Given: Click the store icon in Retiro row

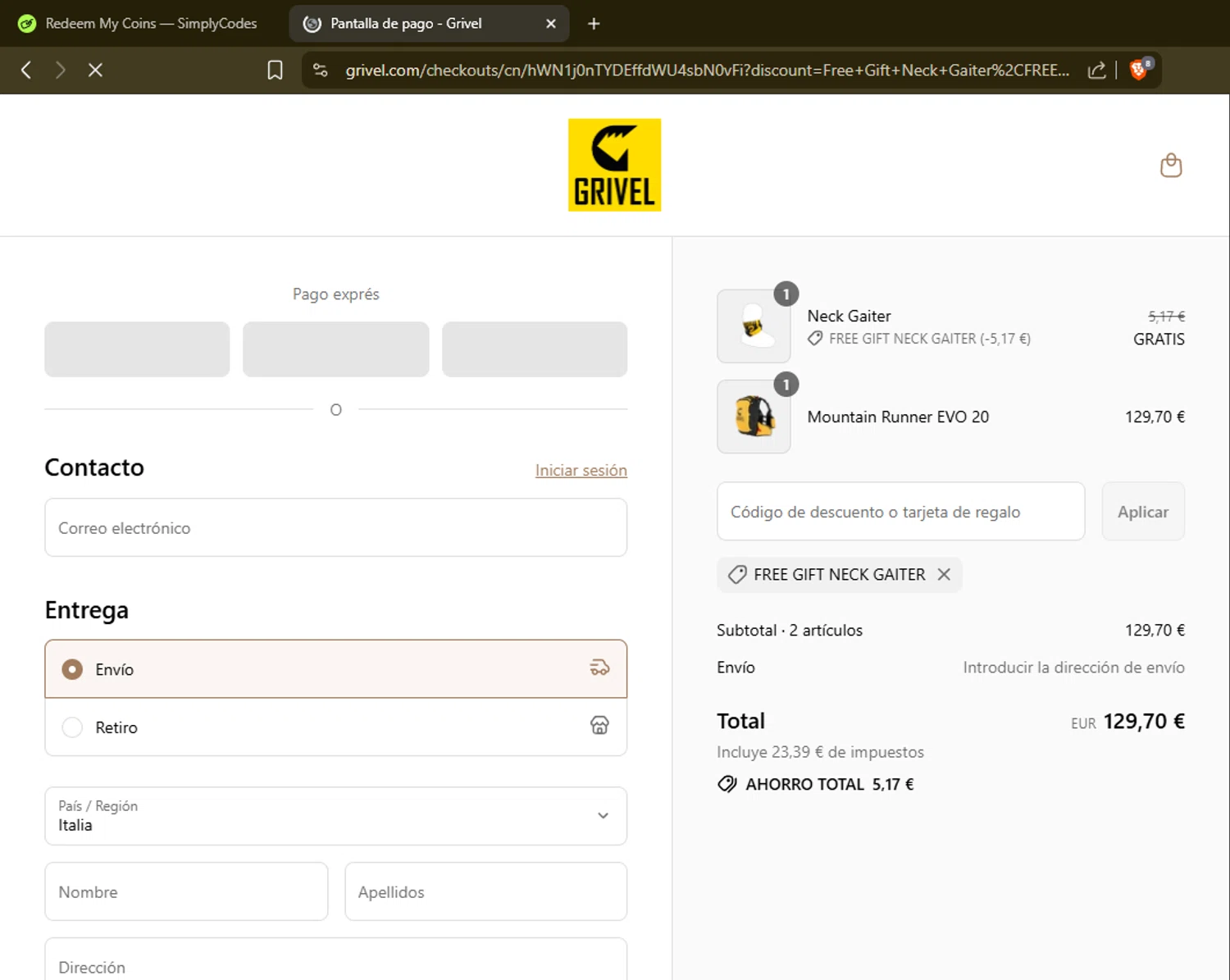Looking at the screenshot, I should pos(599,726).
